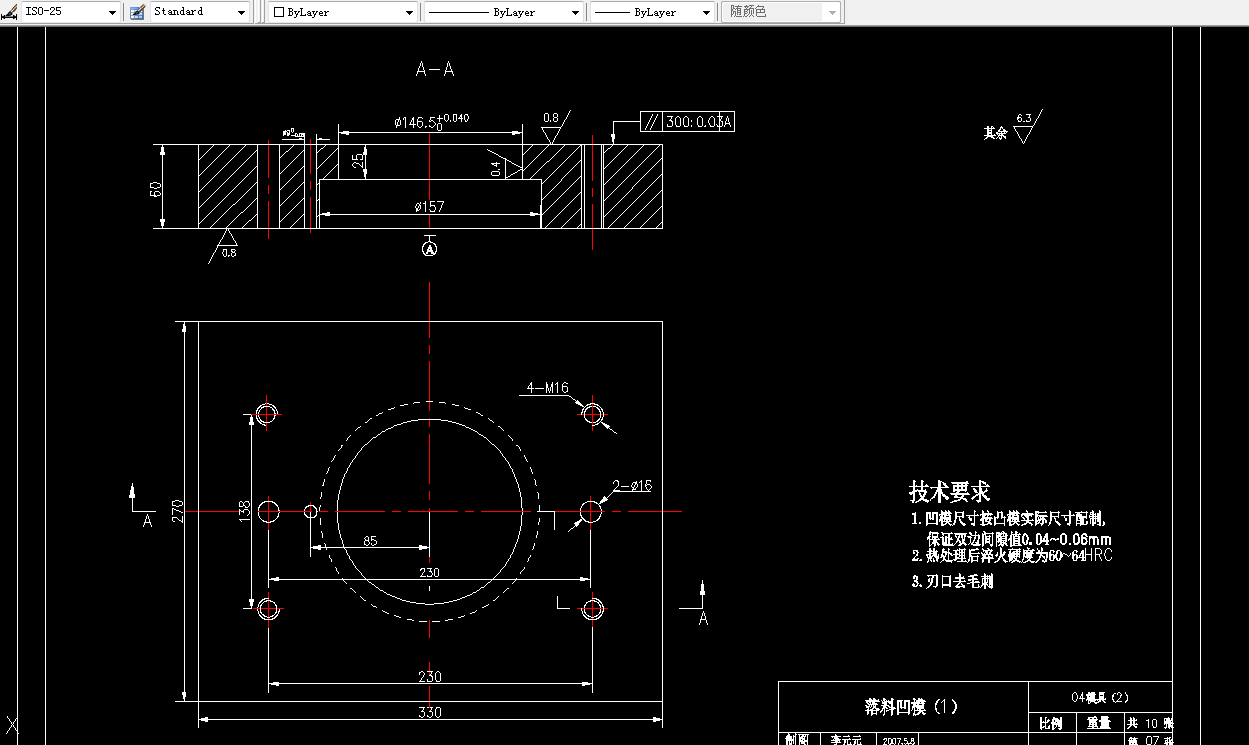
Task: Open the ISO-25 dimension style dropdown
Action: (112, 13)
